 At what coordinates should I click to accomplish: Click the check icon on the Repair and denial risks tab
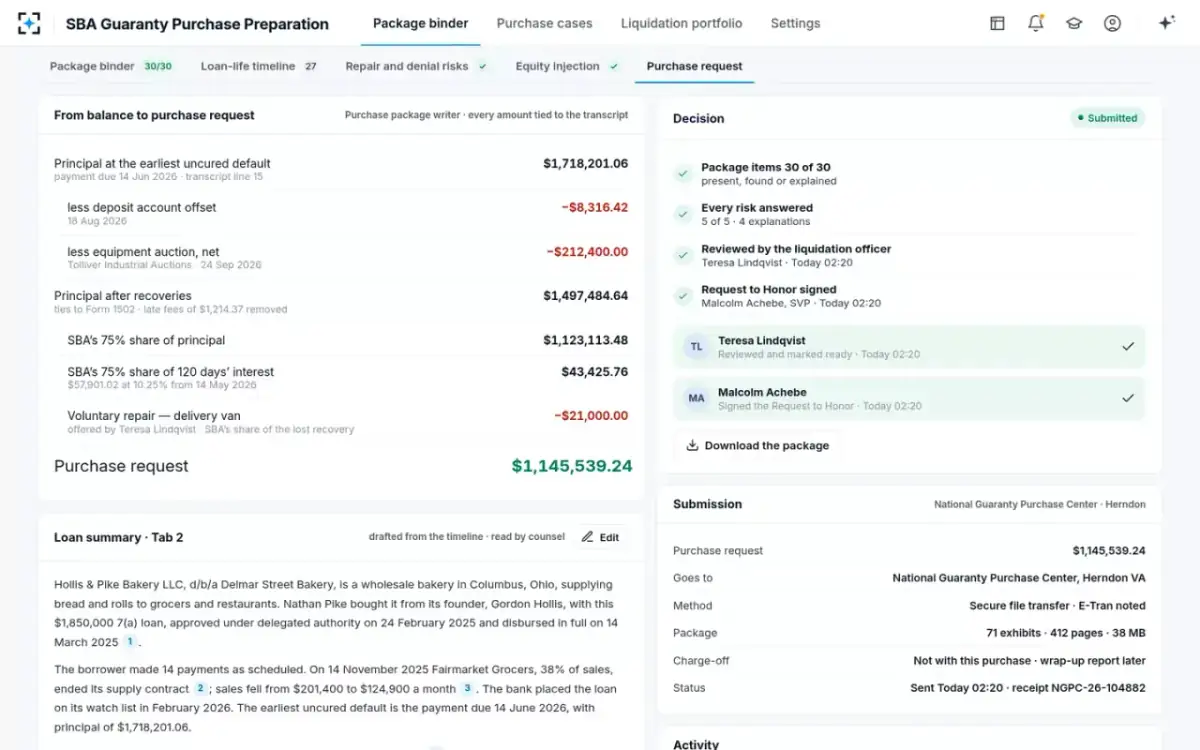[482, 66]
